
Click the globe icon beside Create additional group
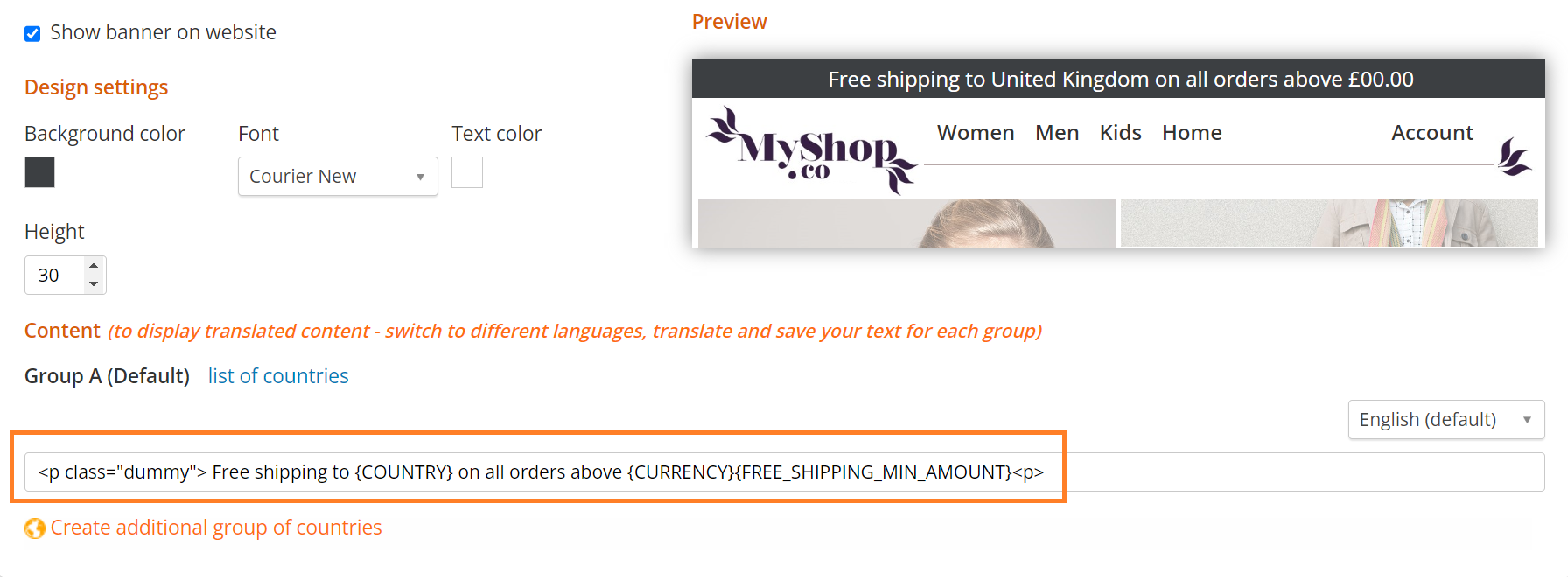pyautogui.click(x=35, y=528)
